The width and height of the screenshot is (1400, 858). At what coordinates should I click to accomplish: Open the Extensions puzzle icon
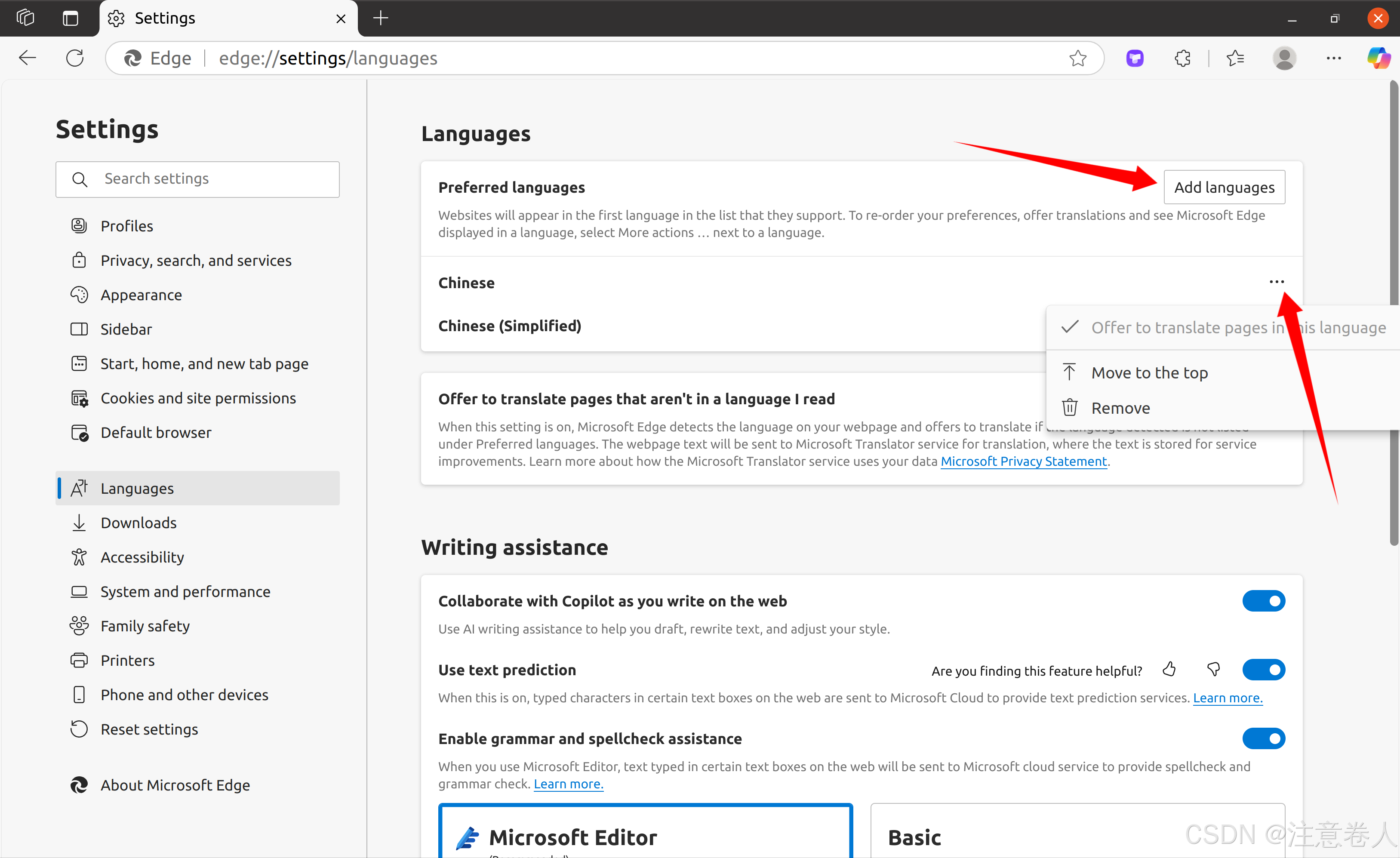(x=1182, y=58)
